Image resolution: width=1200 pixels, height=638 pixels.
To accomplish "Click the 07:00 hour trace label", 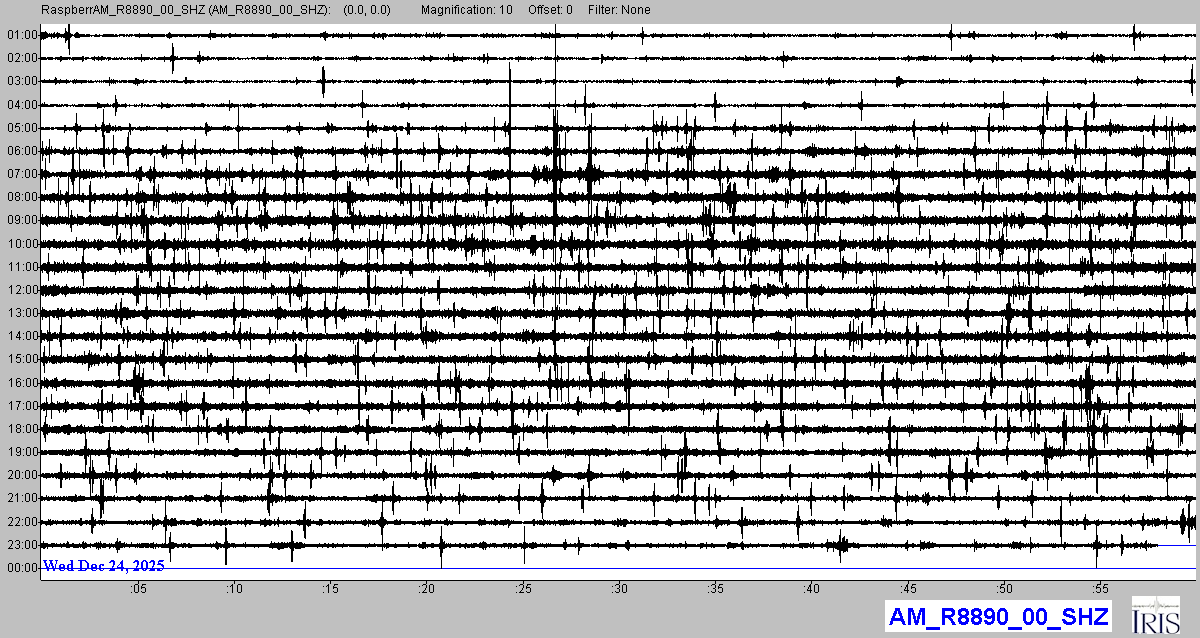I will click(x=21, y=174).
